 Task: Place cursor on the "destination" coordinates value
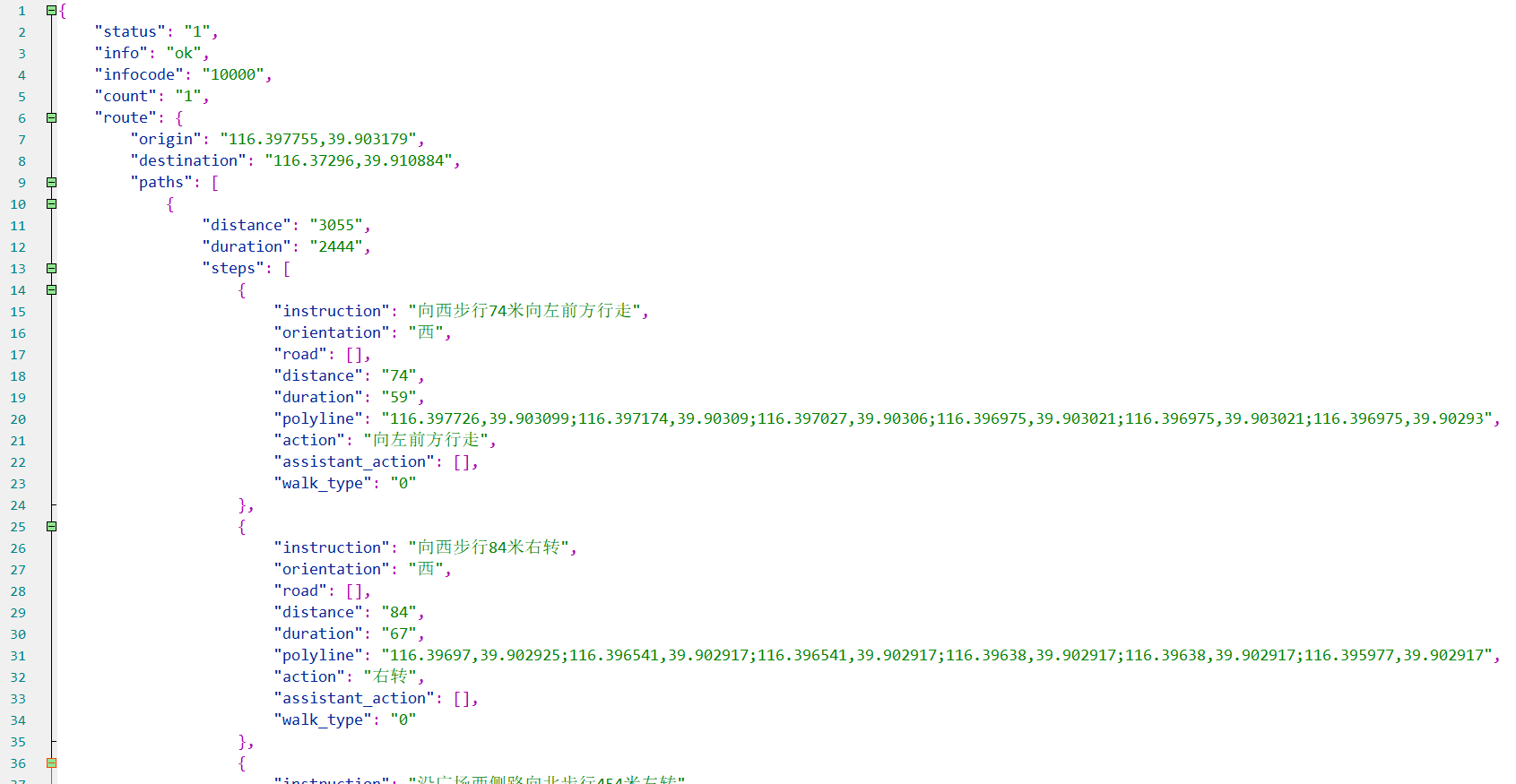click(x=358, y=160)
